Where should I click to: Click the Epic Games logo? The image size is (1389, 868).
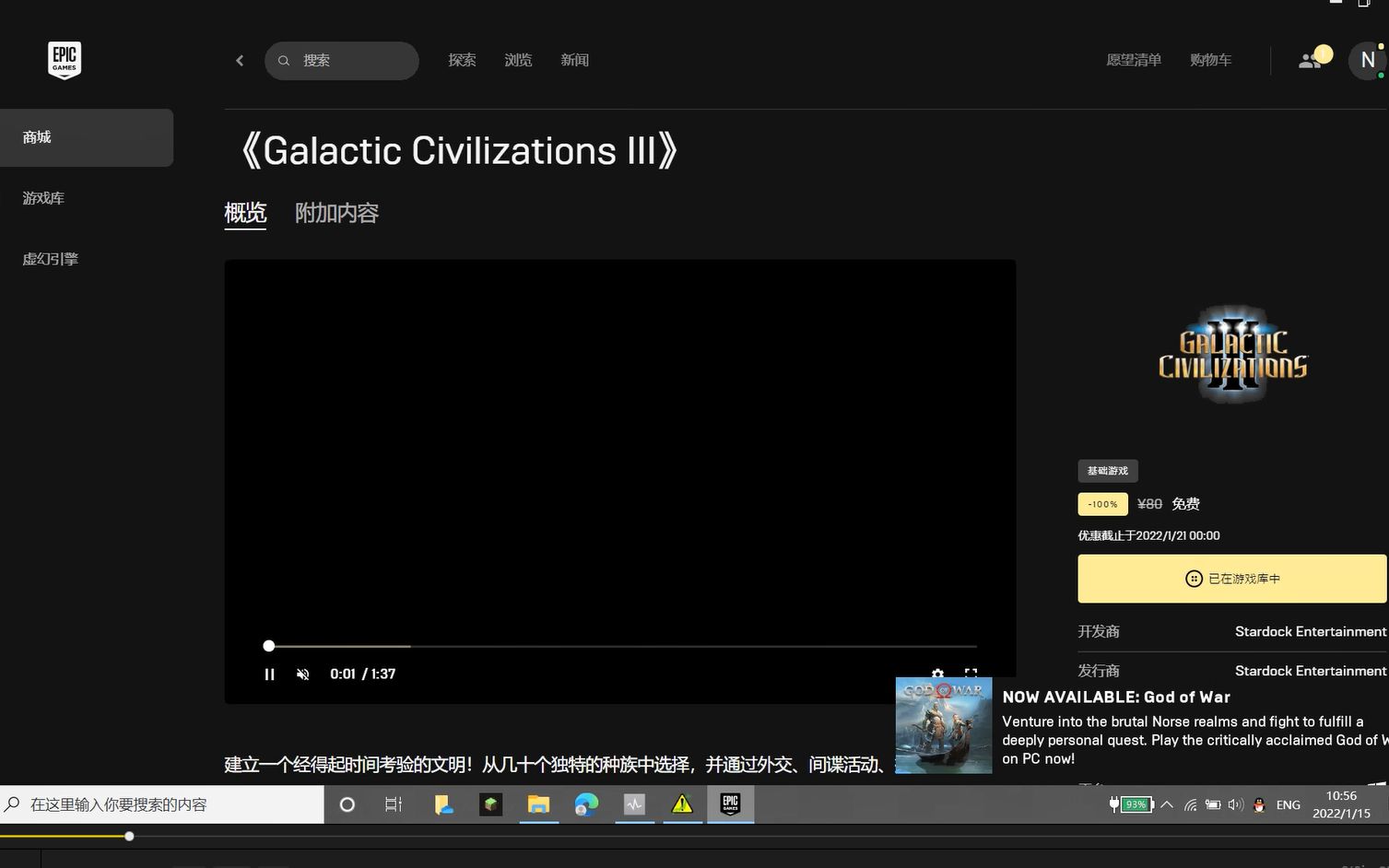tap(65, 60)
